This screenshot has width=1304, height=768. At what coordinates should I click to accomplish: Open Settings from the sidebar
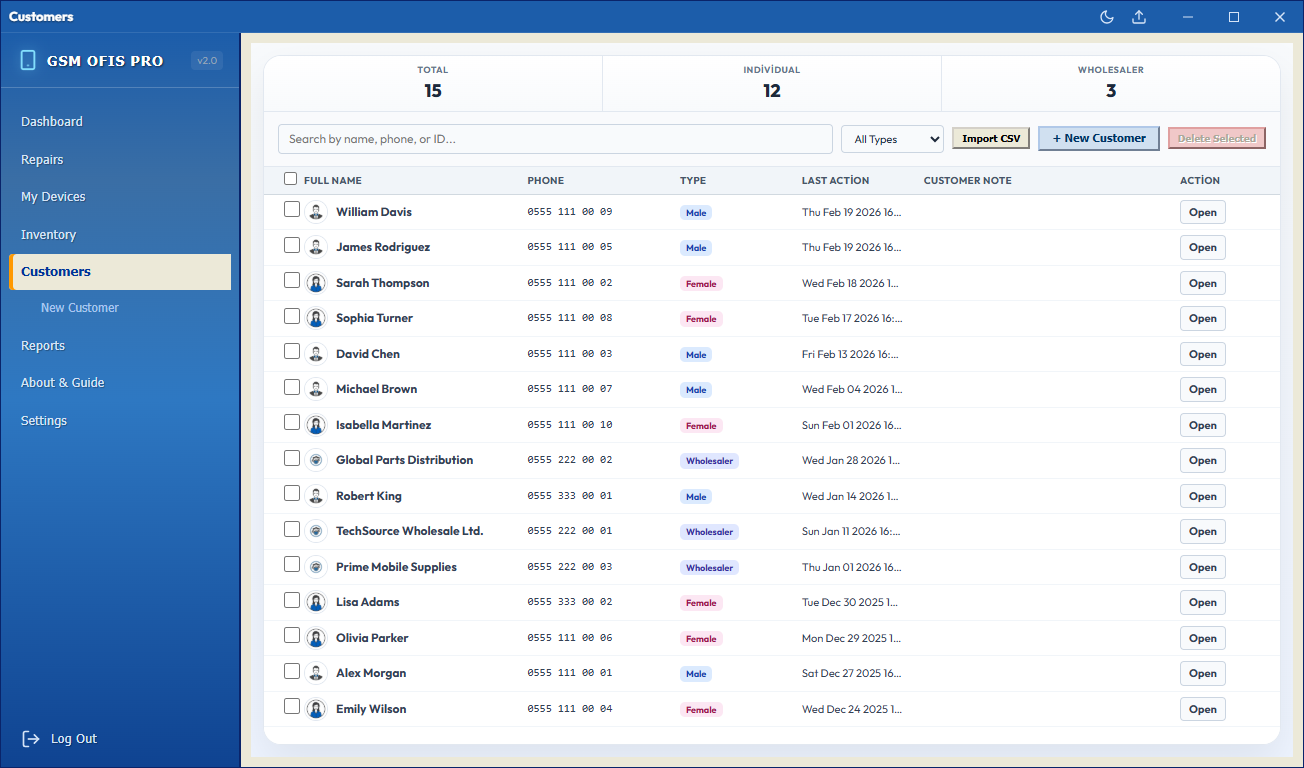(x=120, y=421)
